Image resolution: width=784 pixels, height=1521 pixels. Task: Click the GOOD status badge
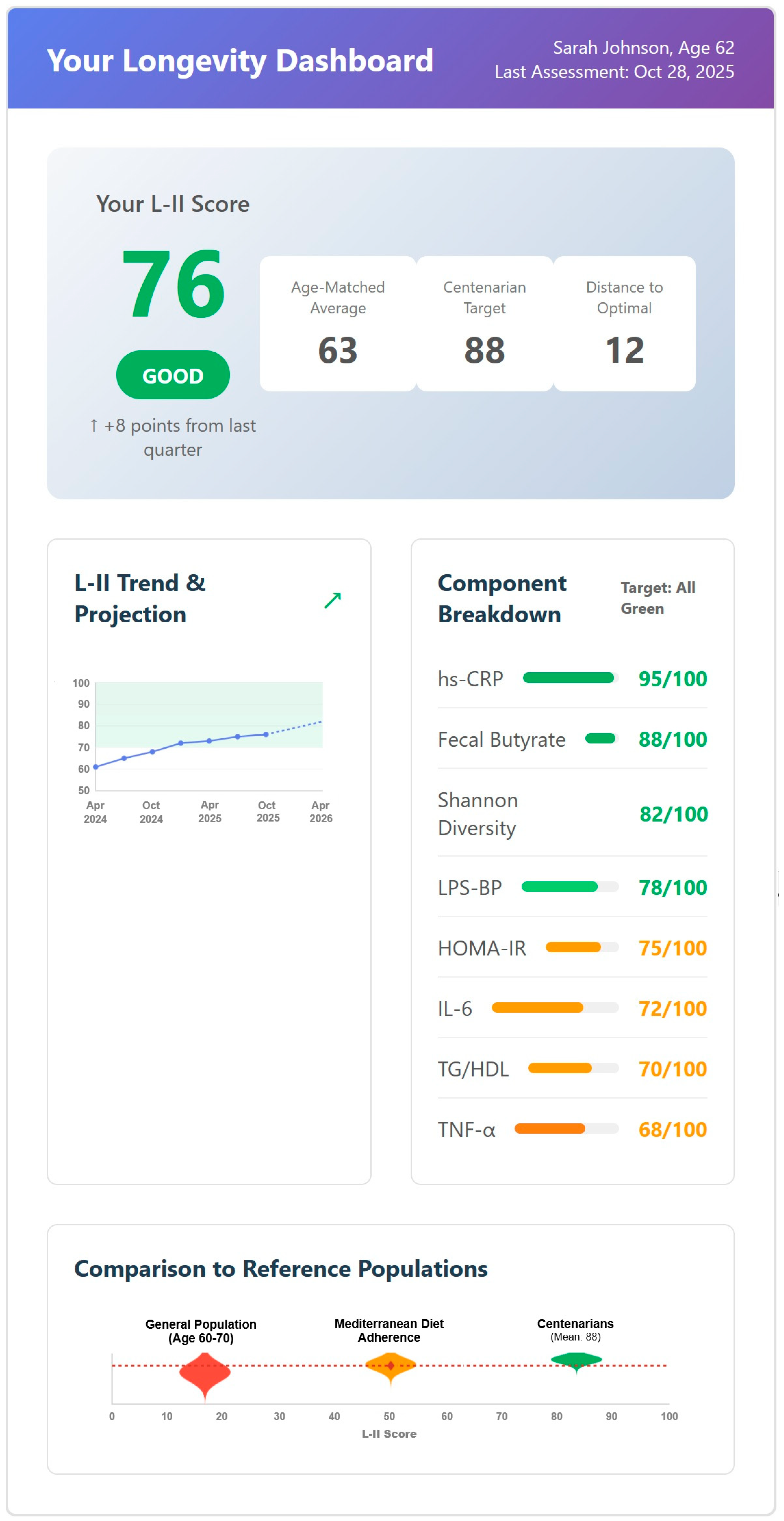click(173, 375)
